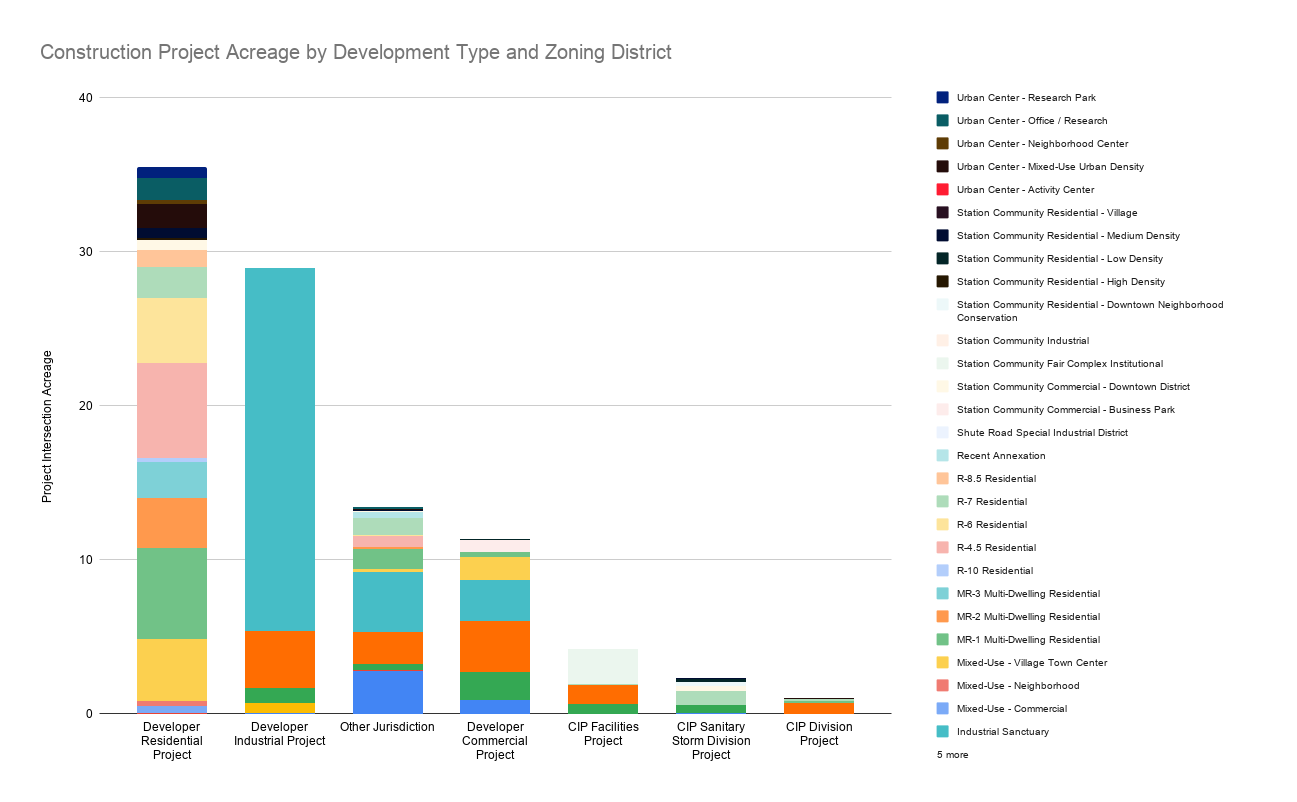Click the y-axis value 40
This screenshot has height=802, width=1297.
click(85, 98)
